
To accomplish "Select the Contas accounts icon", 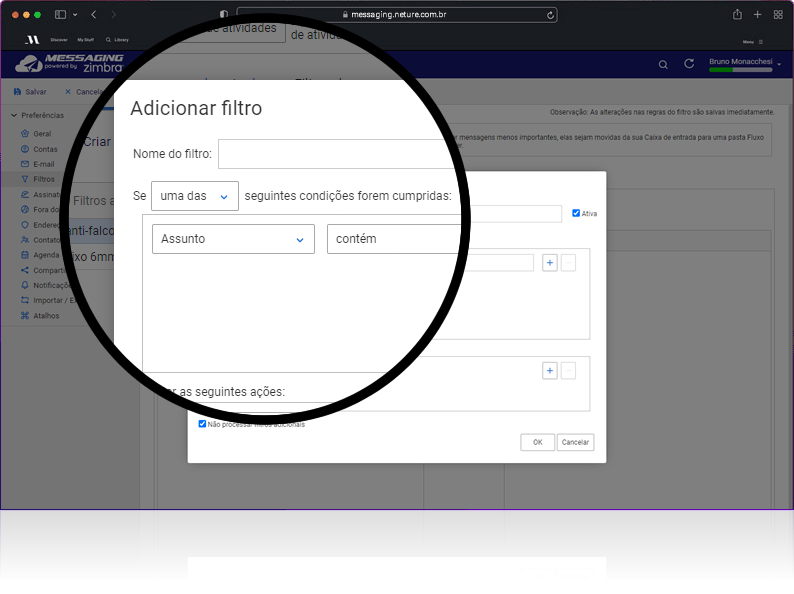I will coord(25,149).
